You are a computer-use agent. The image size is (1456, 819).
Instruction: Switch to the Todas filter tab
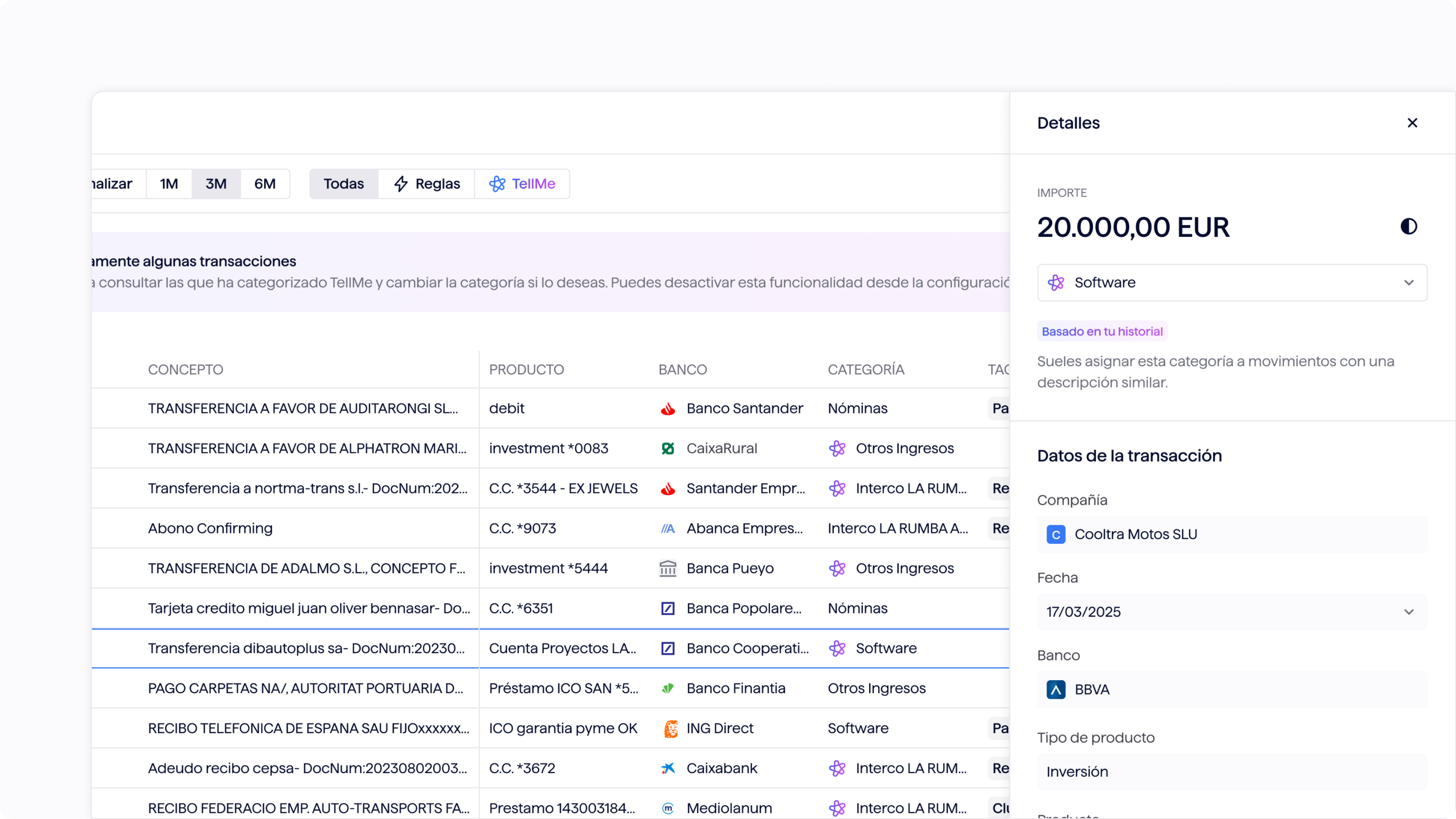click(344, 184)
